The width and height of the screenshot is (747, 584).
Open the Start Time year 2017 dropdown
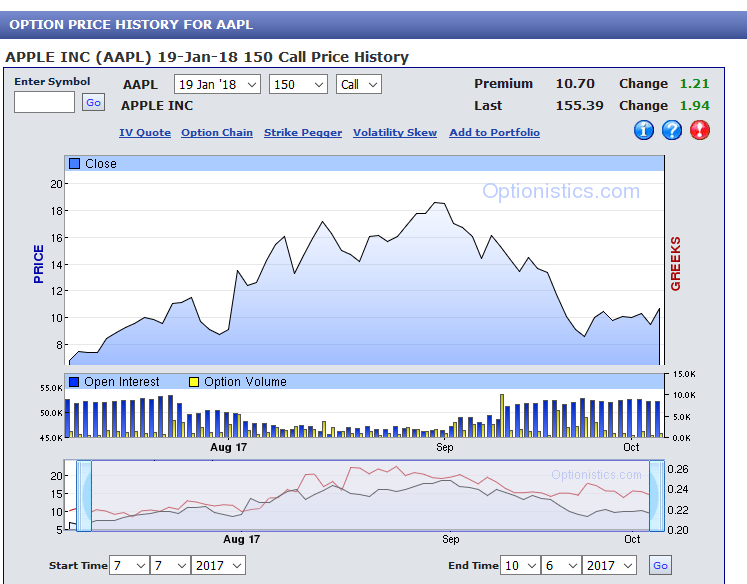point(218,565)
